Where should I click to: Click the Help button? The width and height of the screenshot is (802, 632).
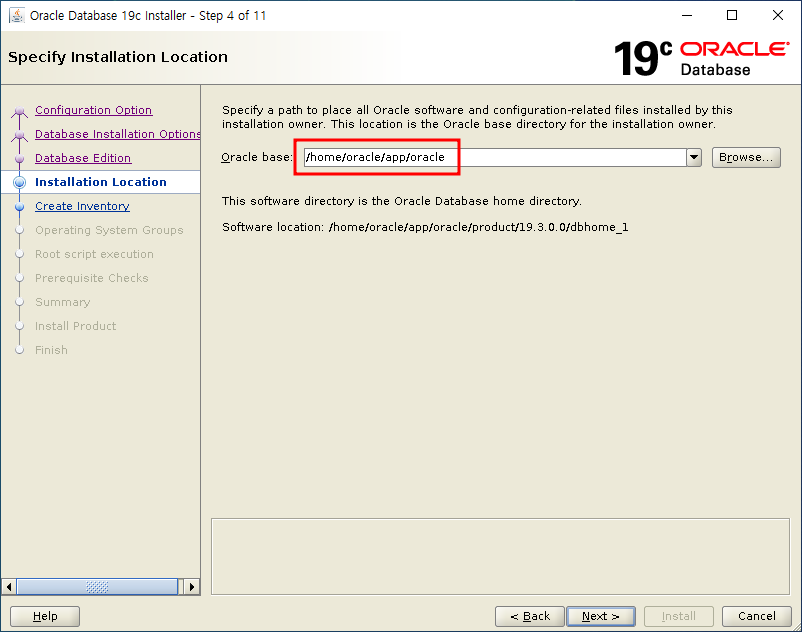45,616
